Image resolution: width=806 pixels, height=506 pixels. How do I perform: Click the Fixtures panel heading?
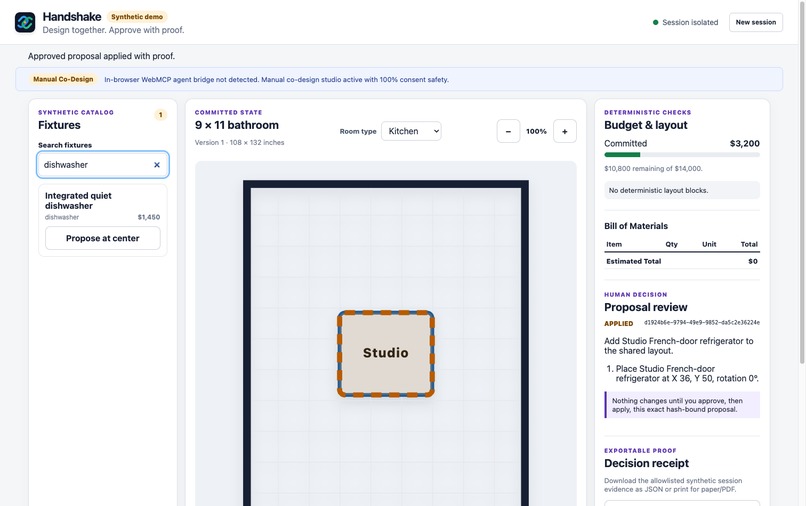(59, 125)
